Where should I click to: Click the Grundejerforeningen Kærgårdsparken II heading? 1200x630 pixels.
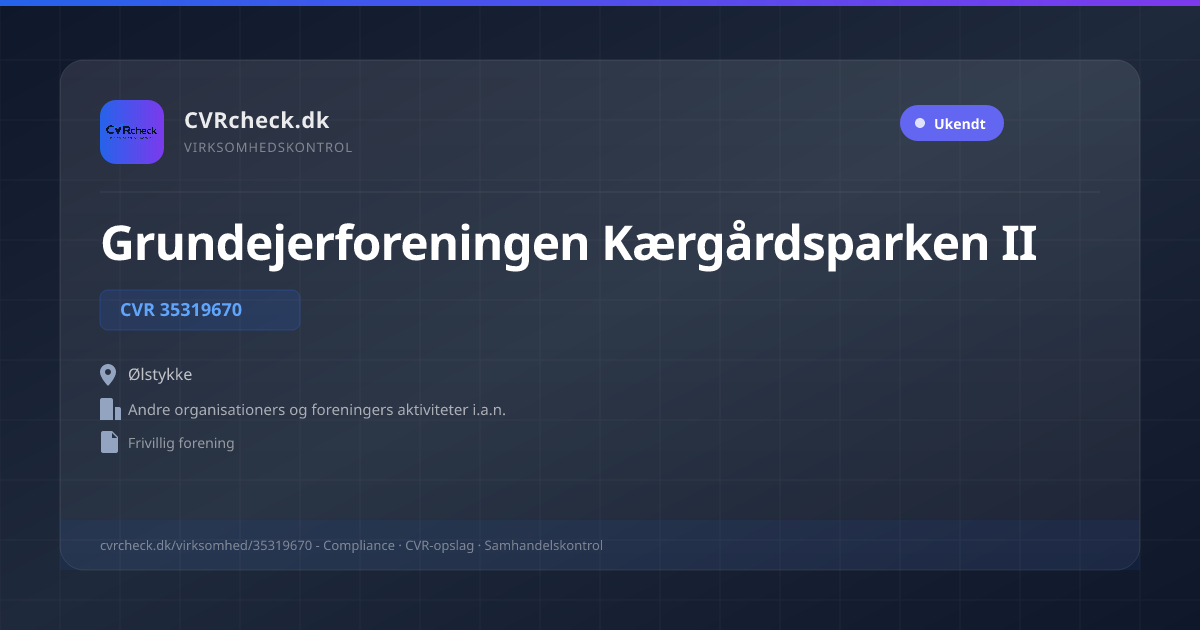point(568,243)
